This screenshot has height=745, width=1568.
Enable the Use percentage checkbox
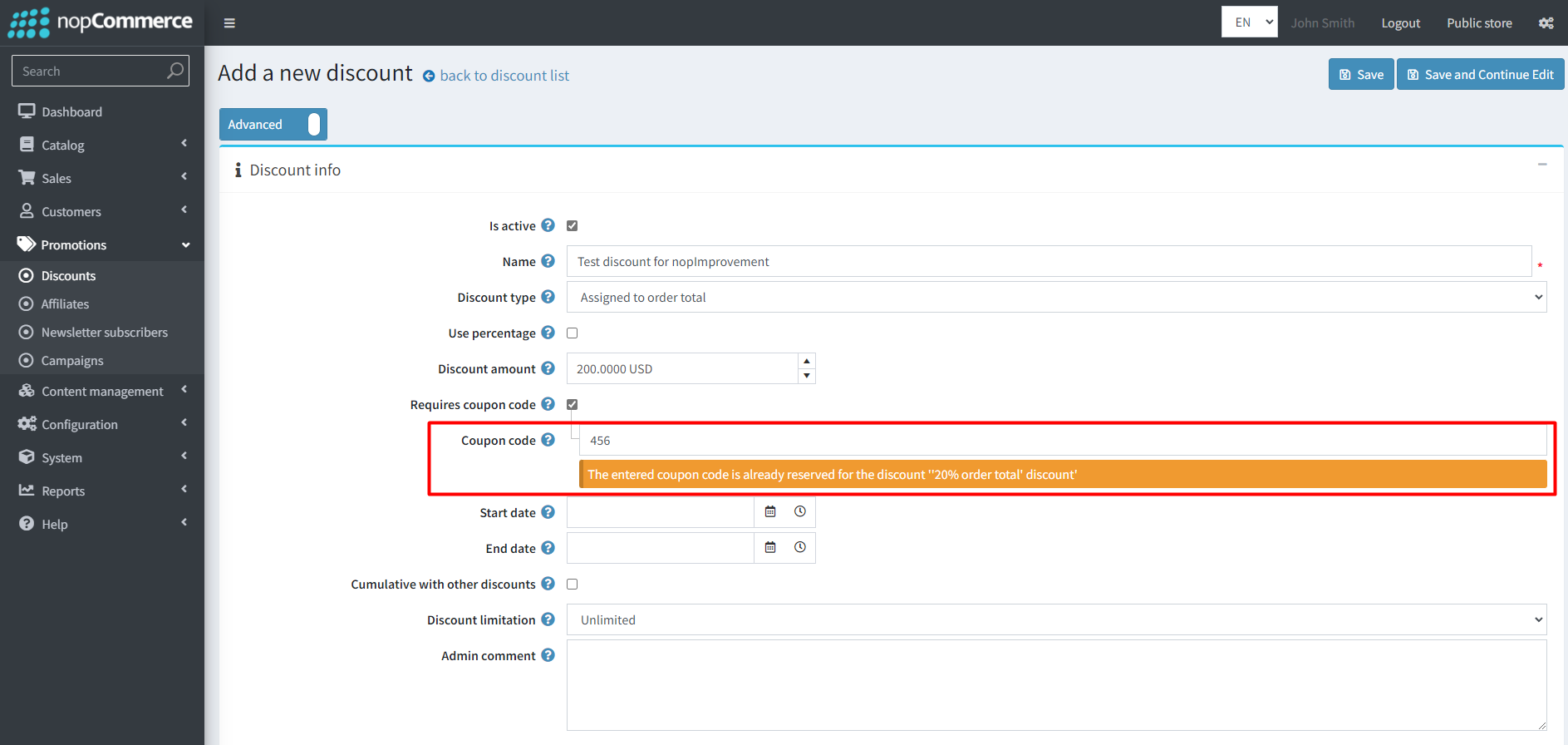(572, 333)
